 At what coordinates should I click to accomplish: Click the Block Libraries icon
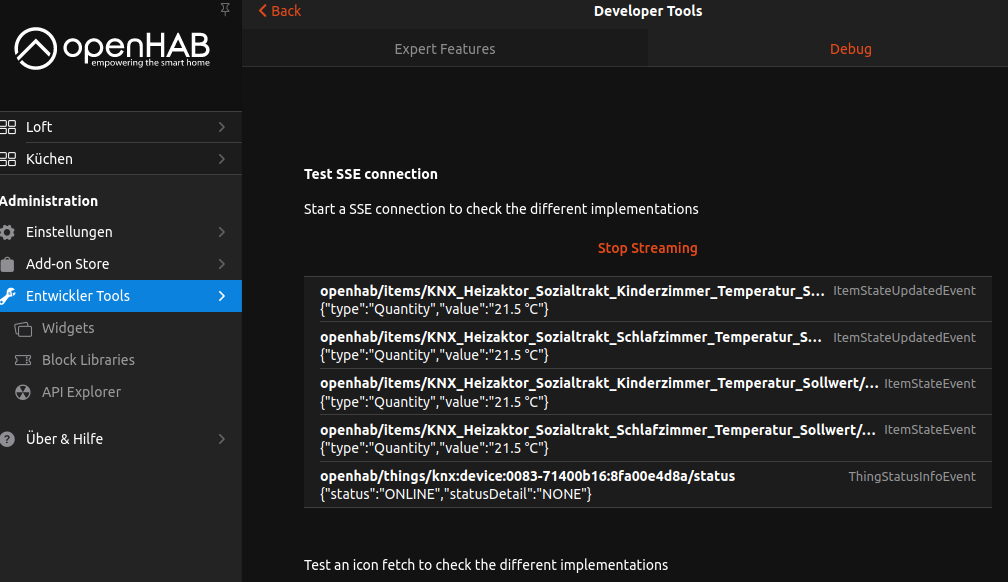pyautogui.click(x=23, y=360)
